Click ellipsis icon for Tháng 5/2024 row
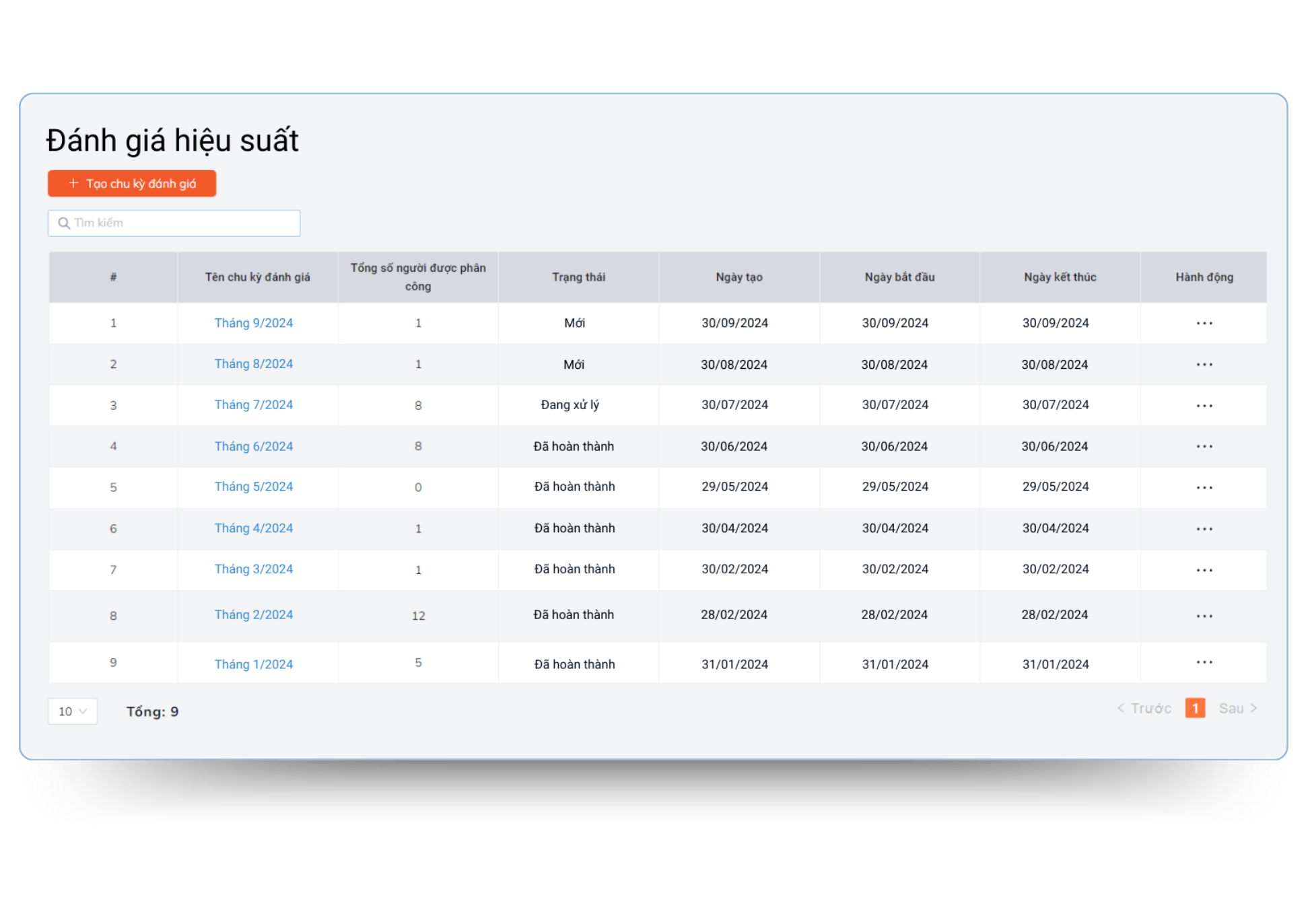Image resolution: width=1308 pixels, height=924 pixels. coord(1204,488)
